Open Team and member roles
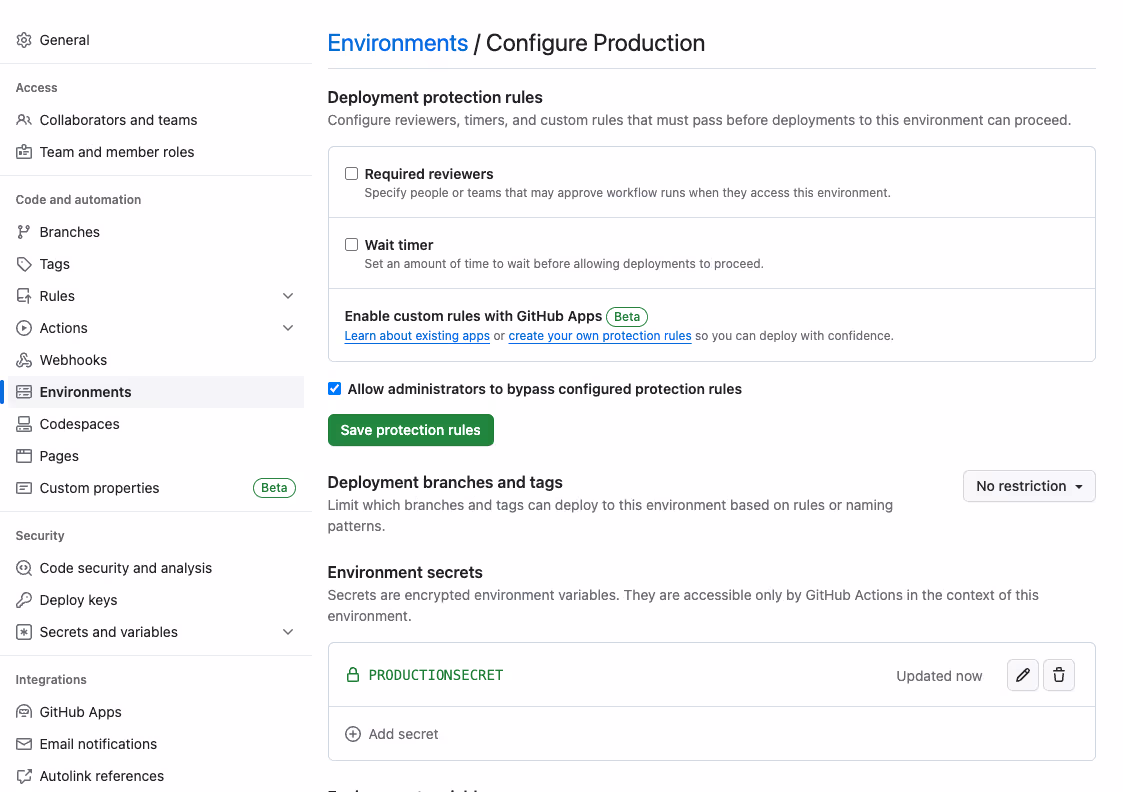This screenshot has height=792, width=1123. [117, 152]
